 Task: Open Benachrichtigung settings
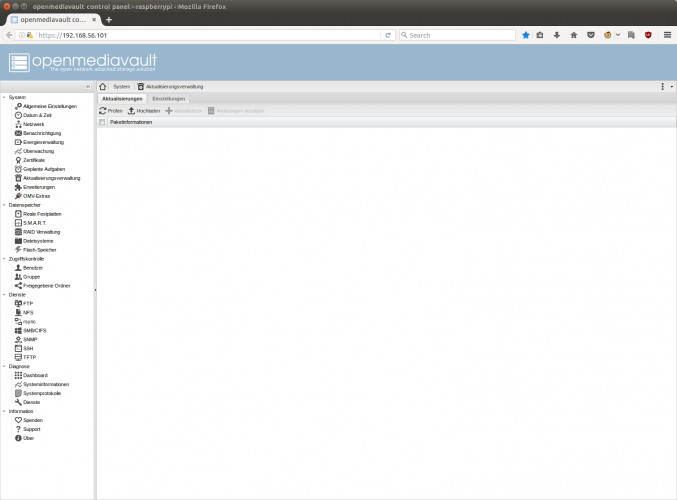[x=38, y=133]
